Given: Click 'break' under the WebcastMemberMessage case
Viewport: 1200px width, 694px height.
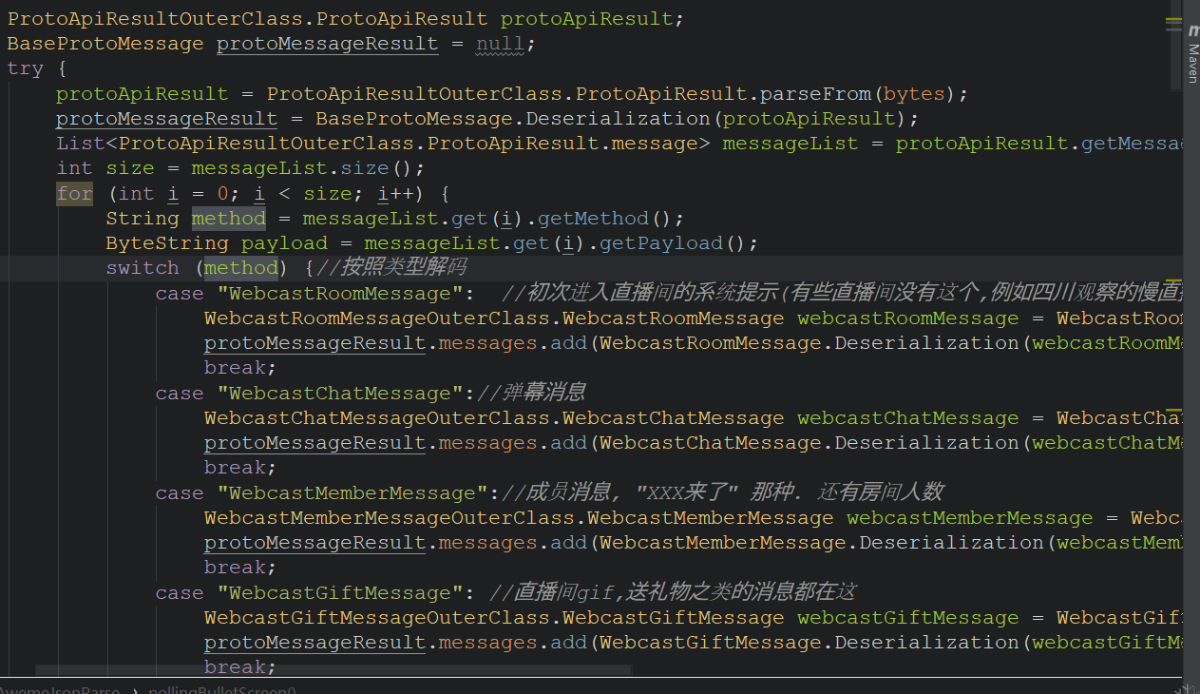Looking at the screenshot, I should pos(235,567).
